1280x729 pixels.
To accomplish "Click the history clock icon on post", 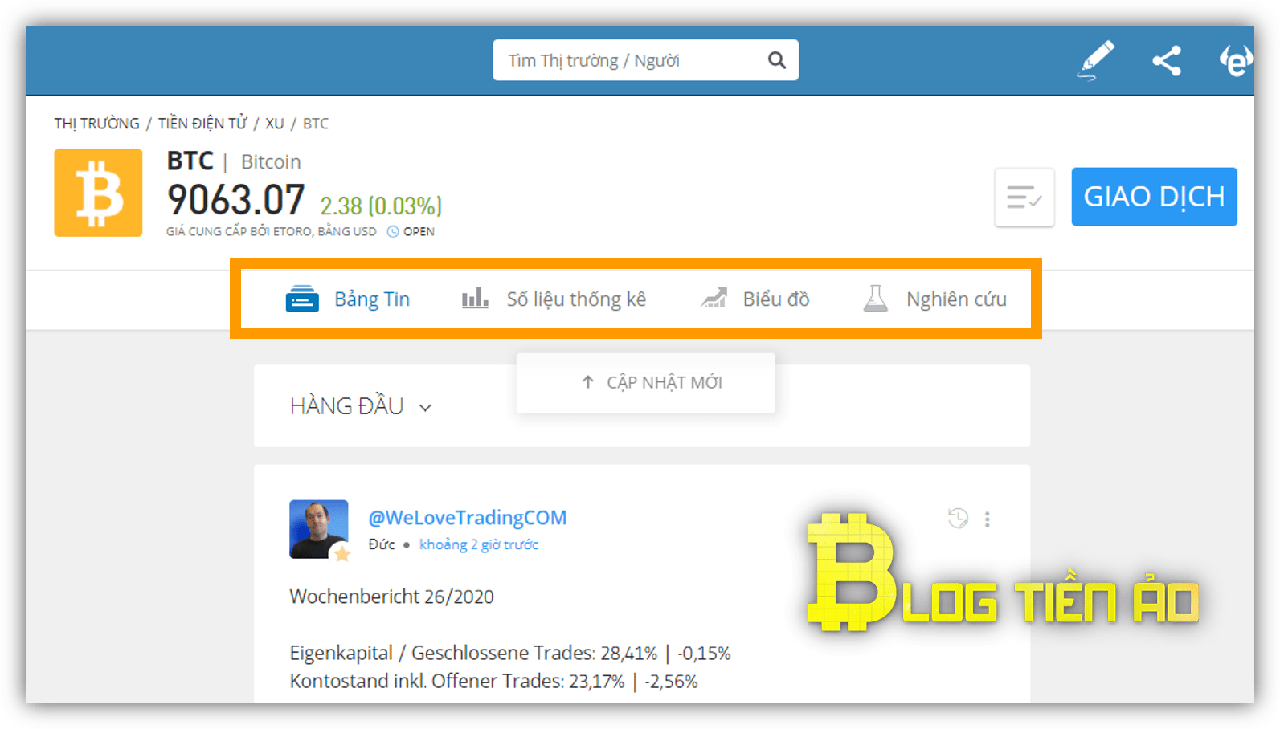I will [x=958, y=518].
